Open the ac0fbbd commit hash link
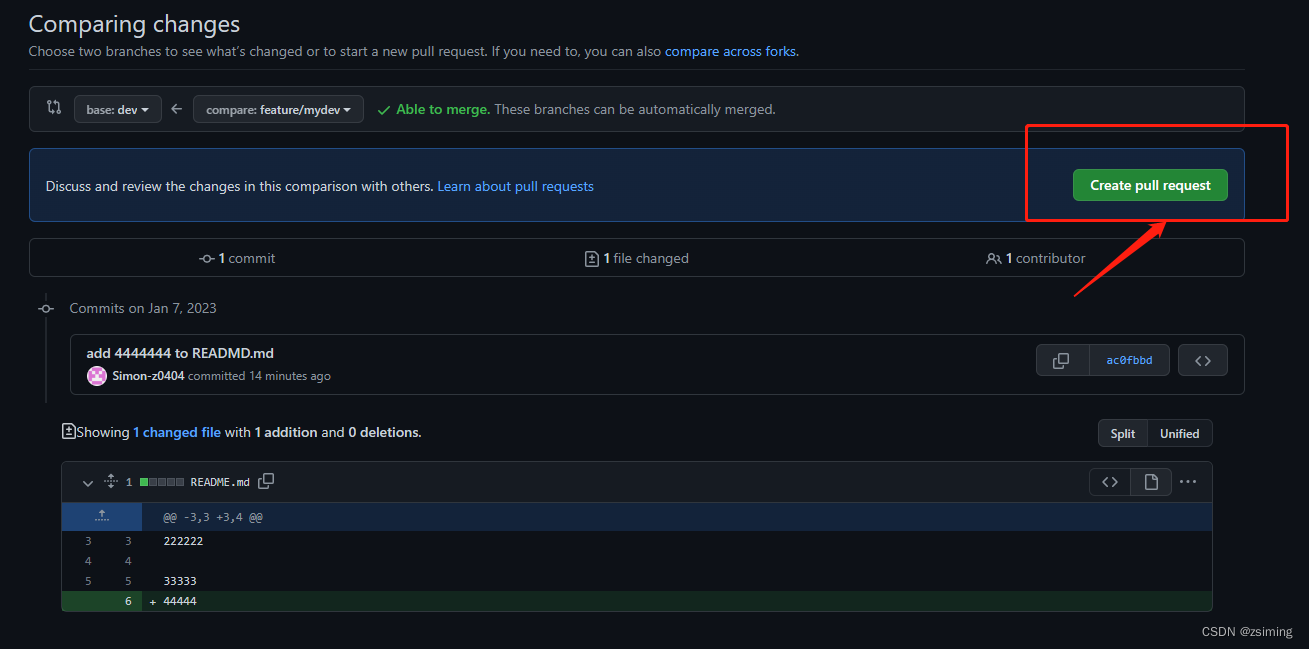 point(1129,360)
